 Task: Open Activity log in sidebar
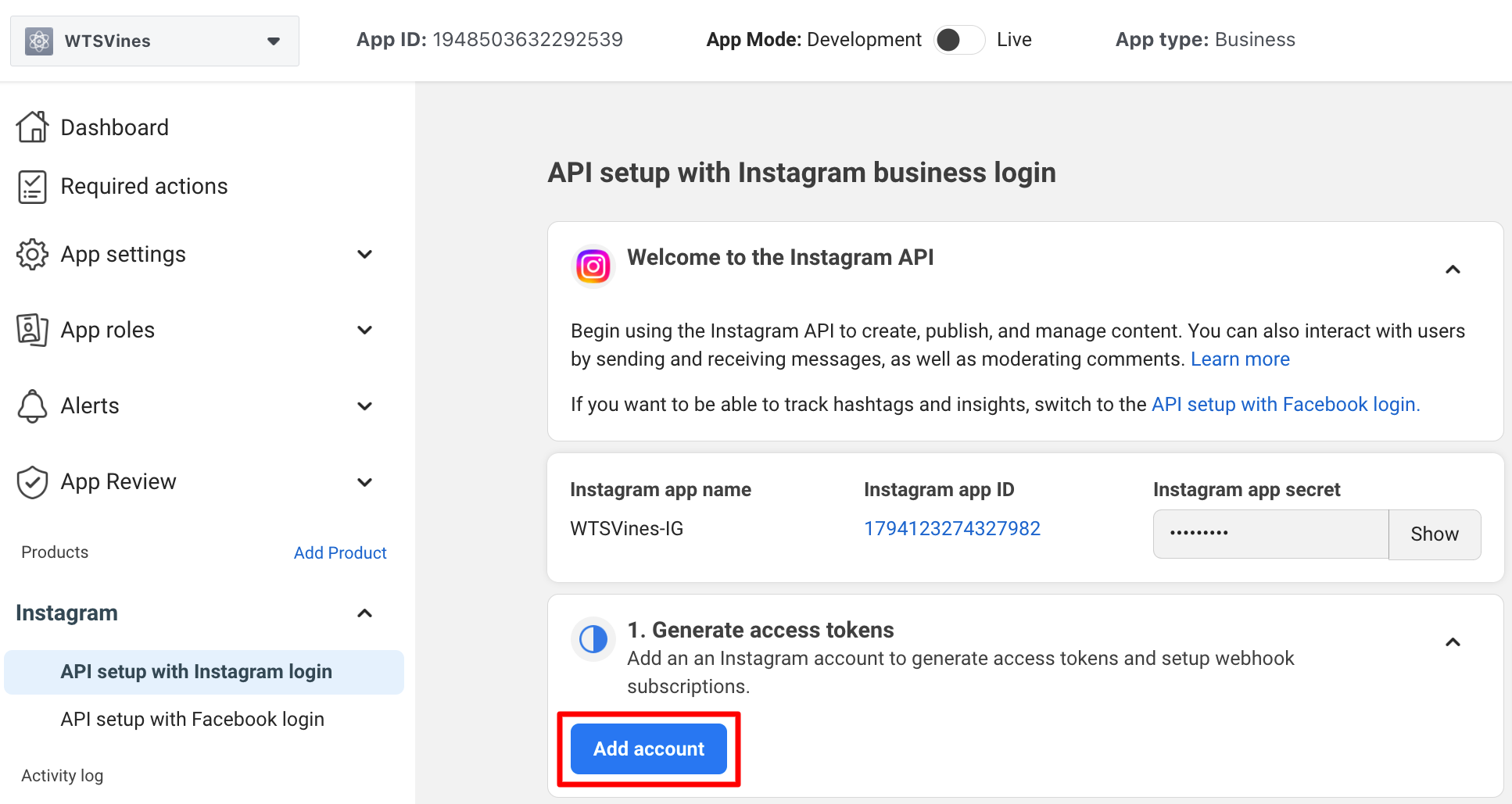63,775
